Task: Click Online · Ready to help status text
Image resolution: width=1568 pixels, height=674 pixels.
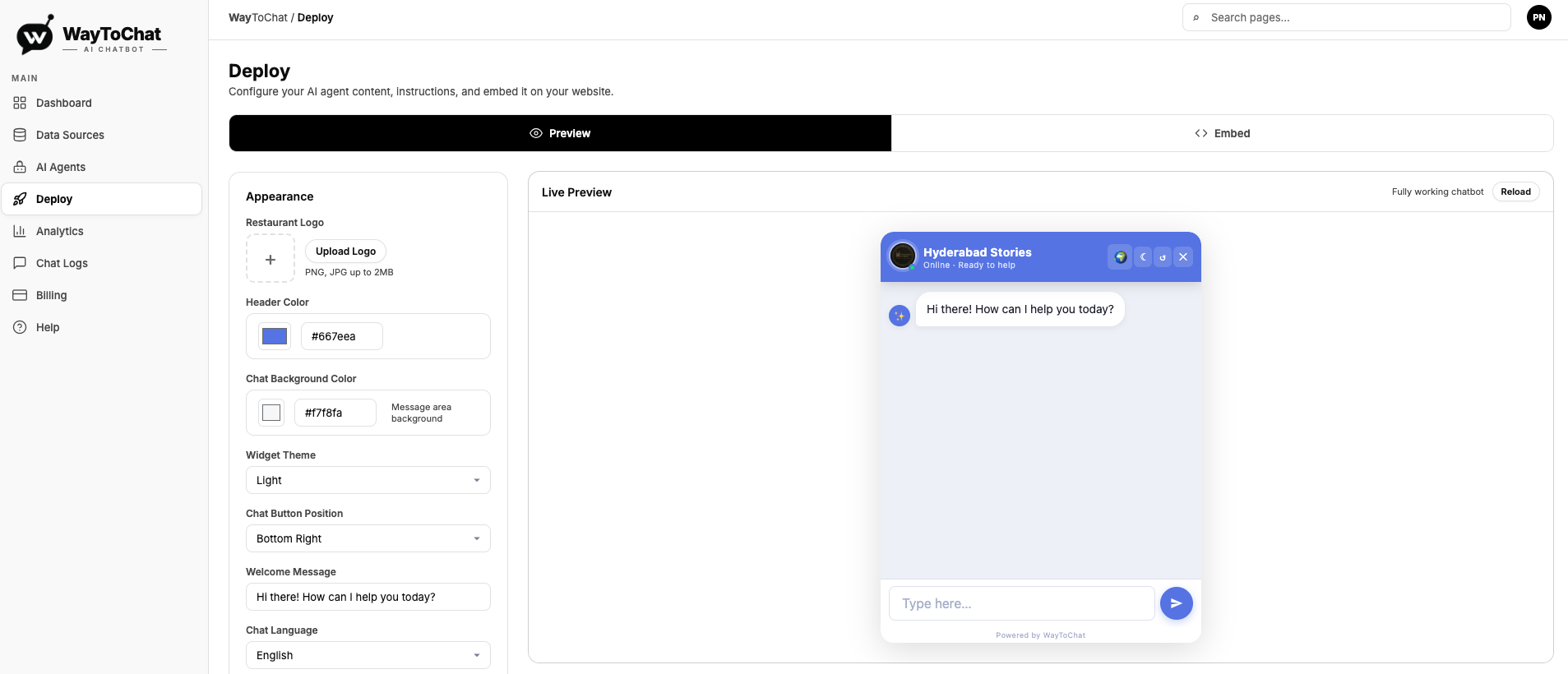Action: (969, 265)
